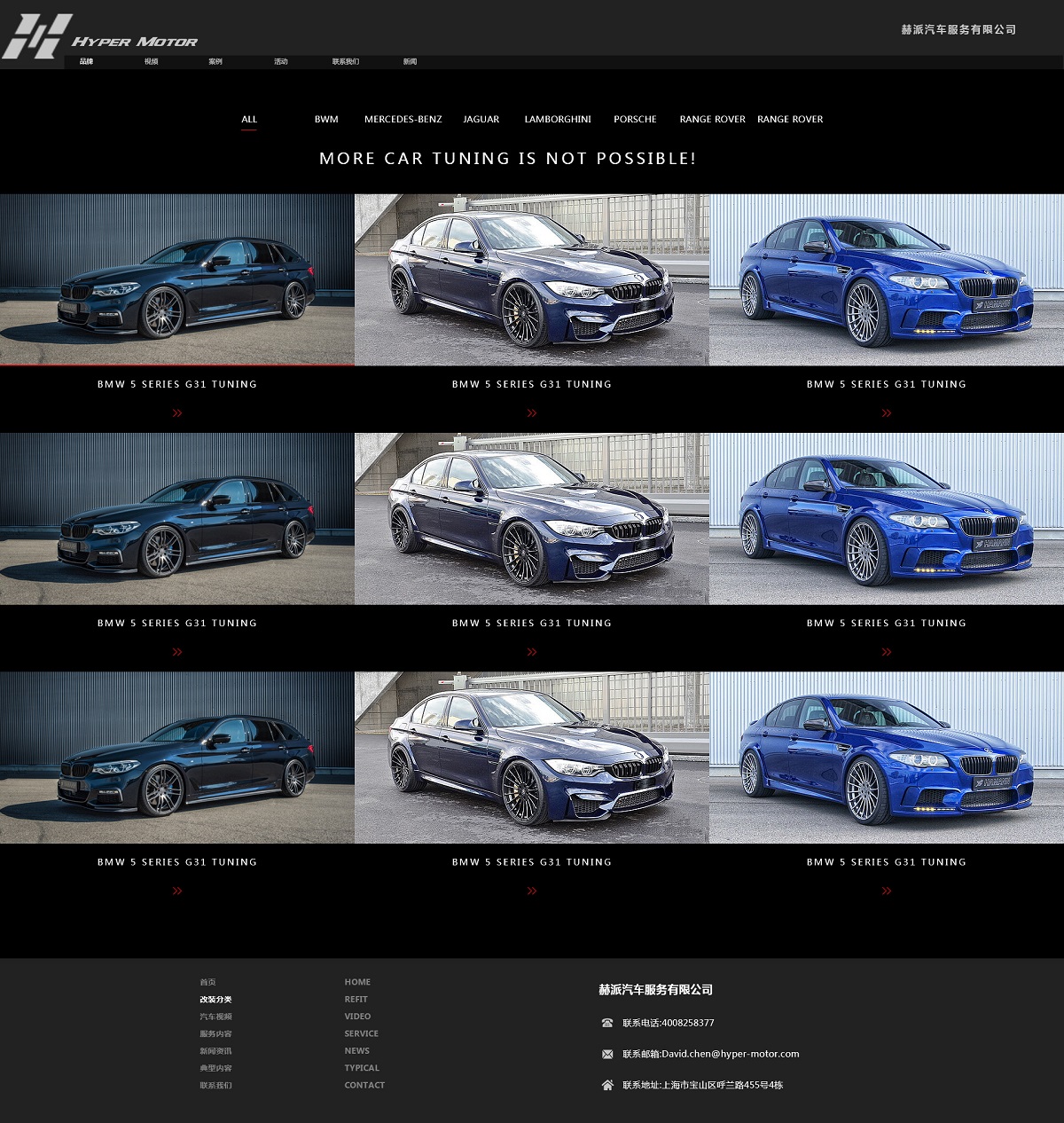Open third-row bright blue BMW photo
Screen dimensions: 1064x1123
tap(887, 758)
